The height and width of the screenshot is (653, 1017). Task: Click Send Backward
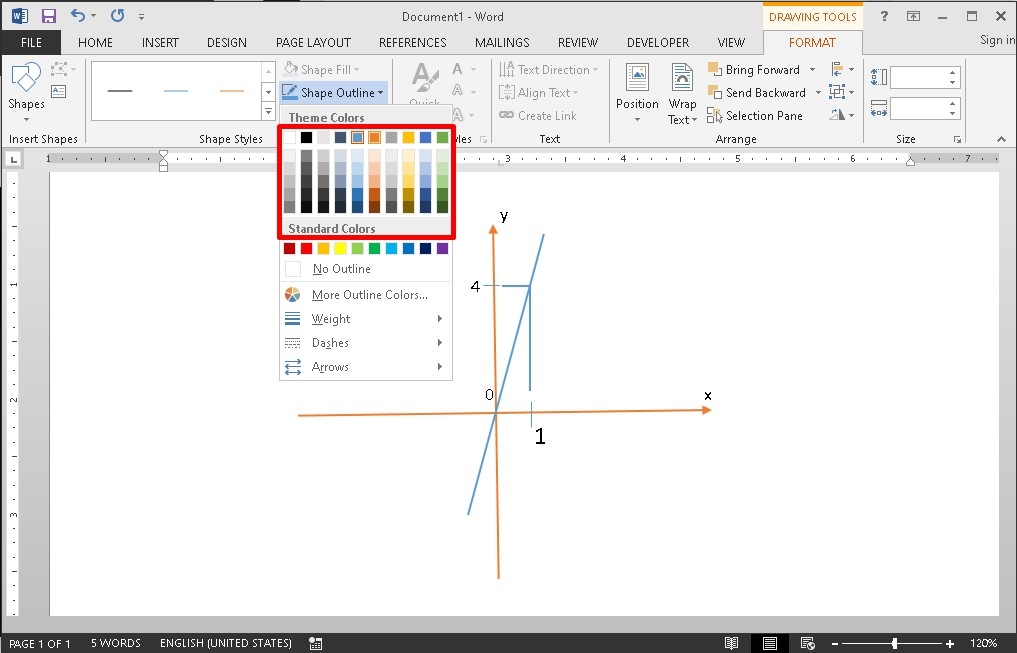pyautogui.click(x=758, y=93)
